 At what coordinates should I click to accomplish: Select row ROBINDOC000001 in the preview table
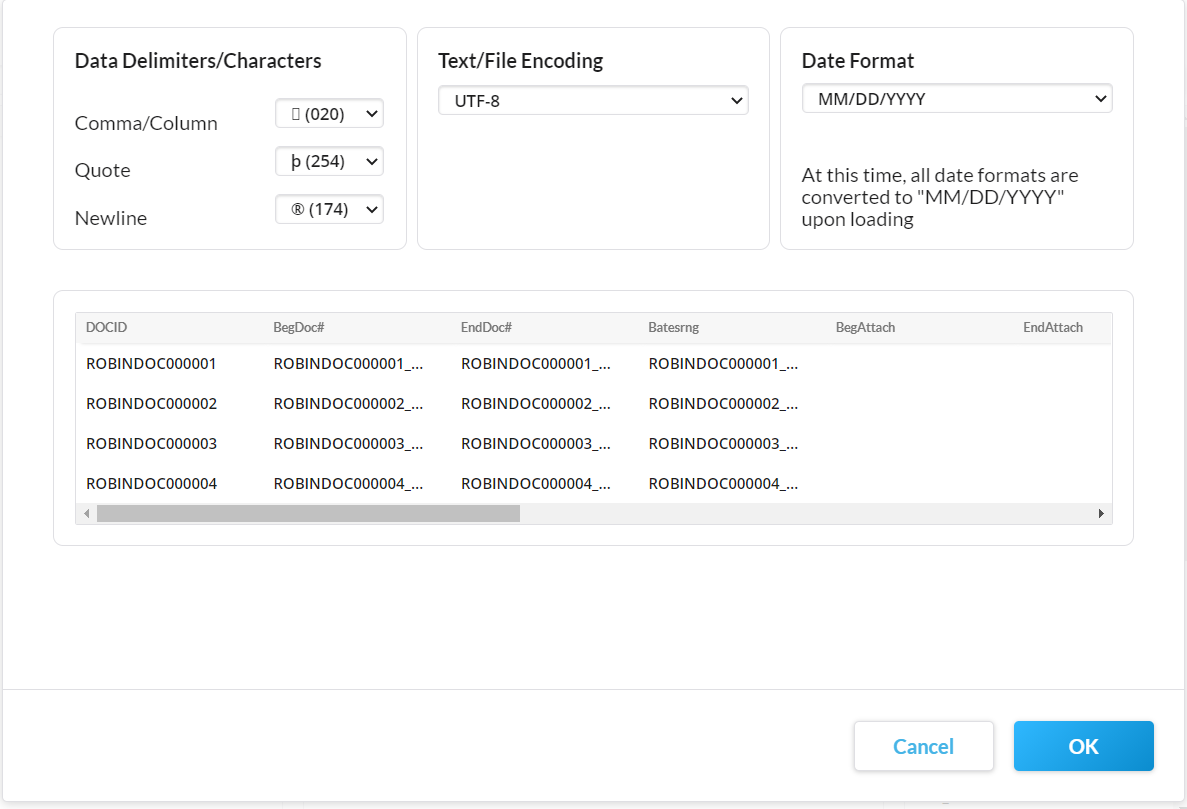pos(151,363)
